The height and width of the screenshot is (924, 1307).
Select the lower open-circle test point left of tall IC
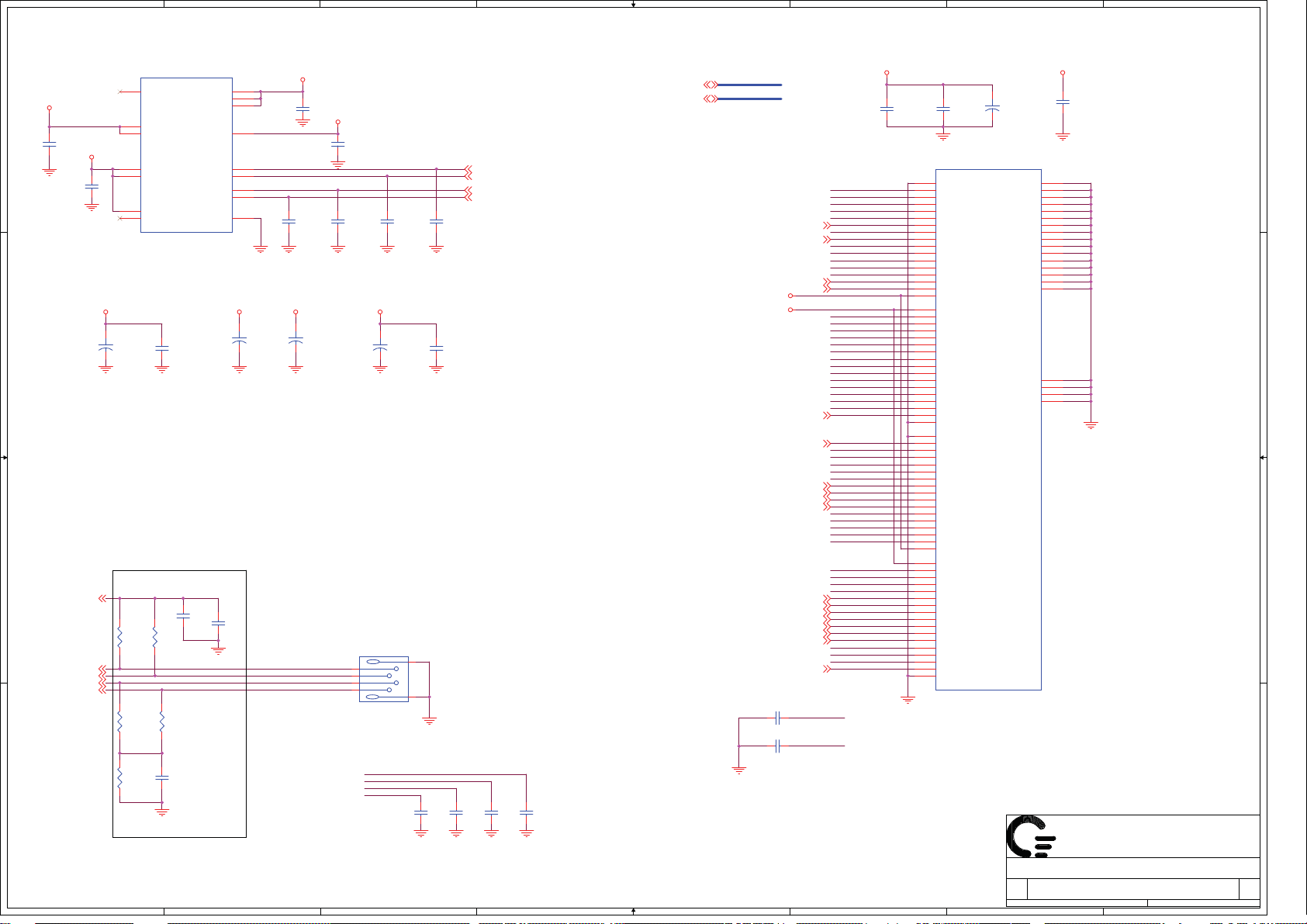coord(790,310)
